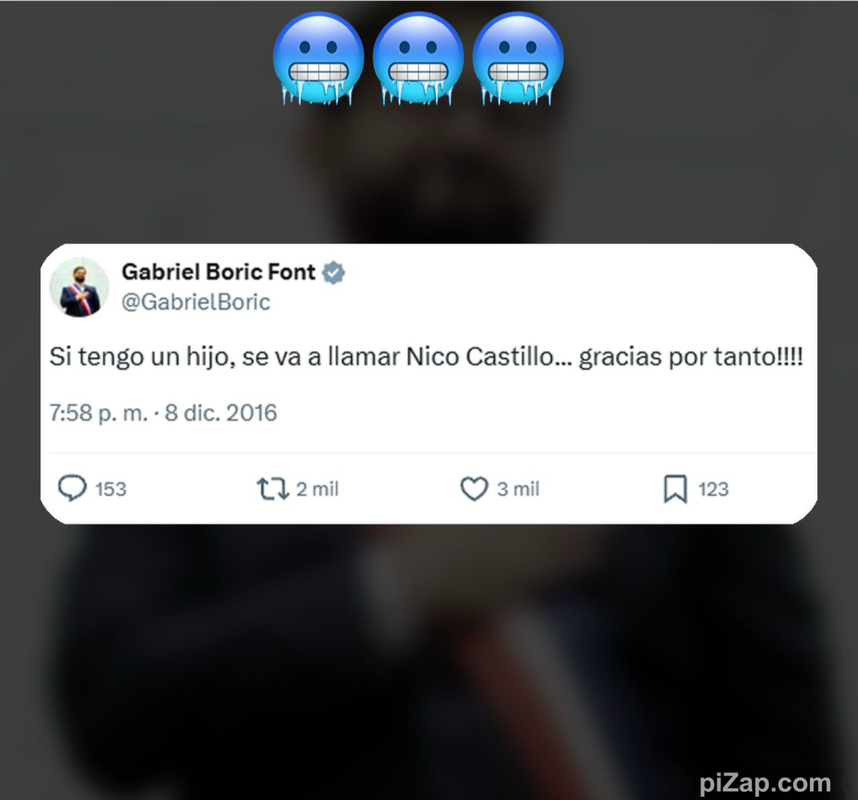
Task: Click the third cold face emoji
Action: click(518, 59)
